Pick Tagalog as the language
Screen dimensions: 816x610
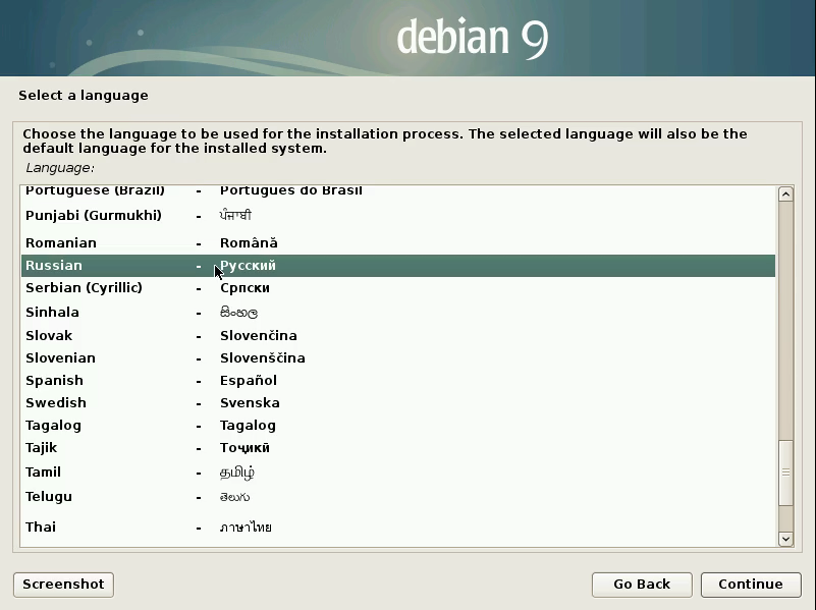[53, 426]
